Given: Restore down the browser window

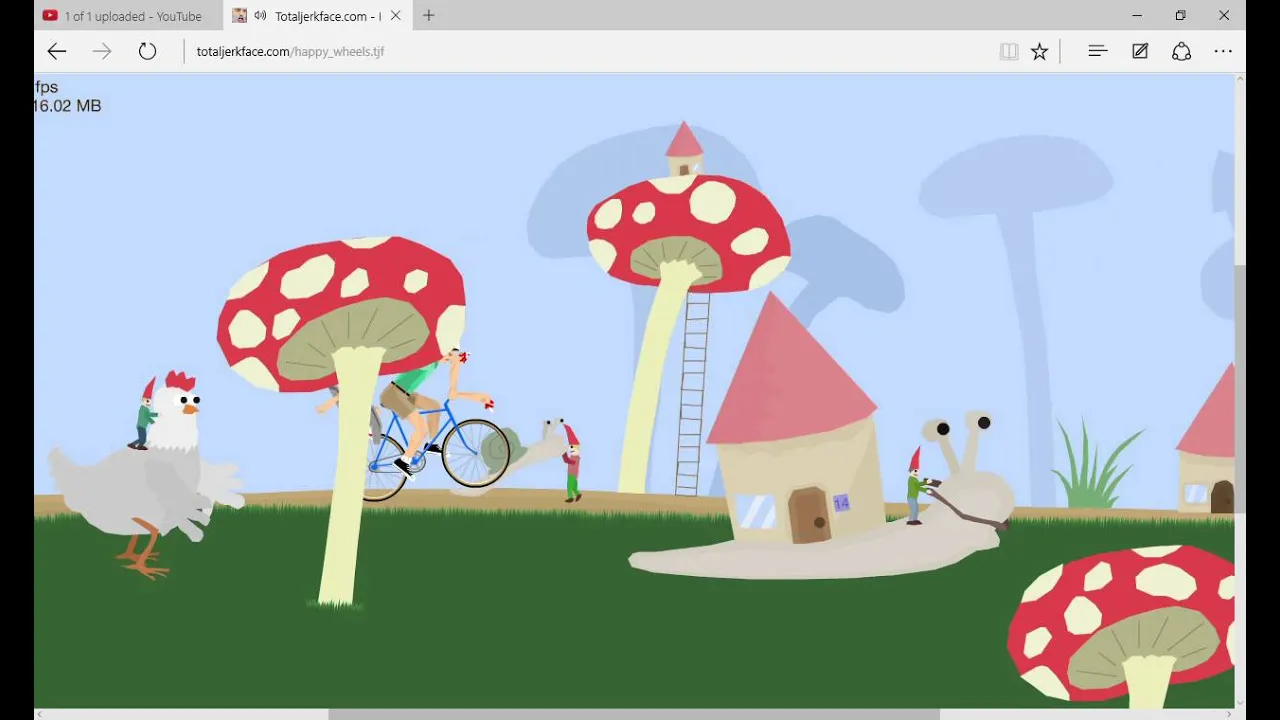Looking at the screenshot, I should pyautogui.click(x=1181, y=16).
